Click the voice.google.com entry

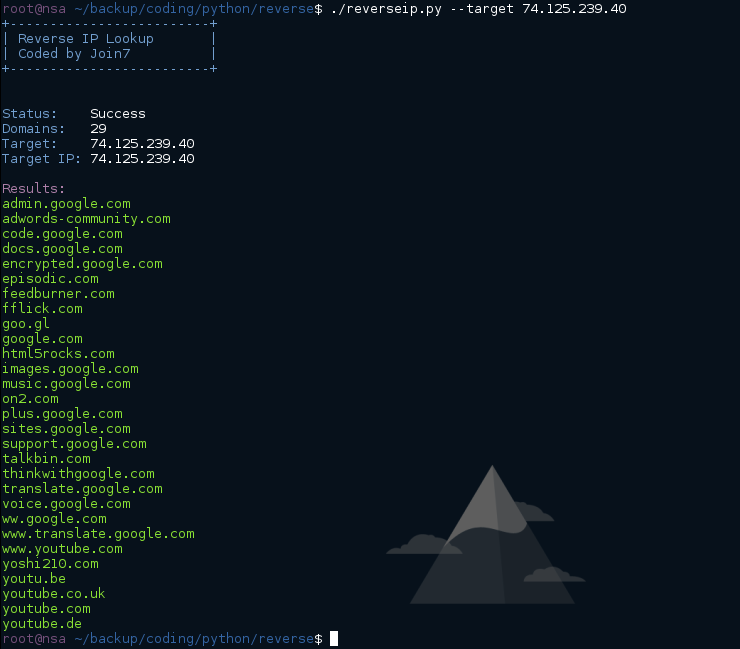[66, 504]
